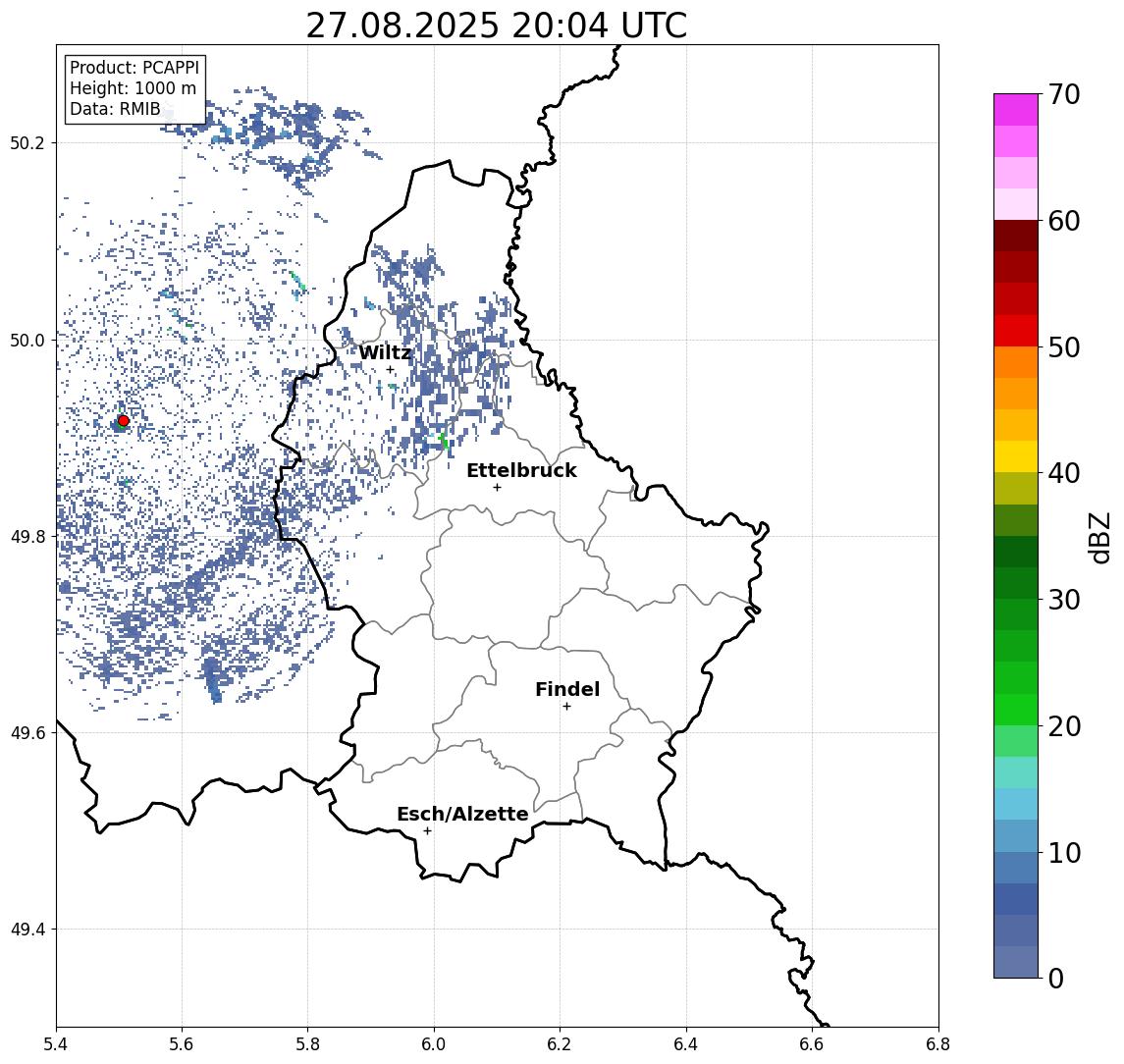The image size is (1124, 1064).
Task: Click the Height: 1000 m text
Action: click(x=133, y=89)
